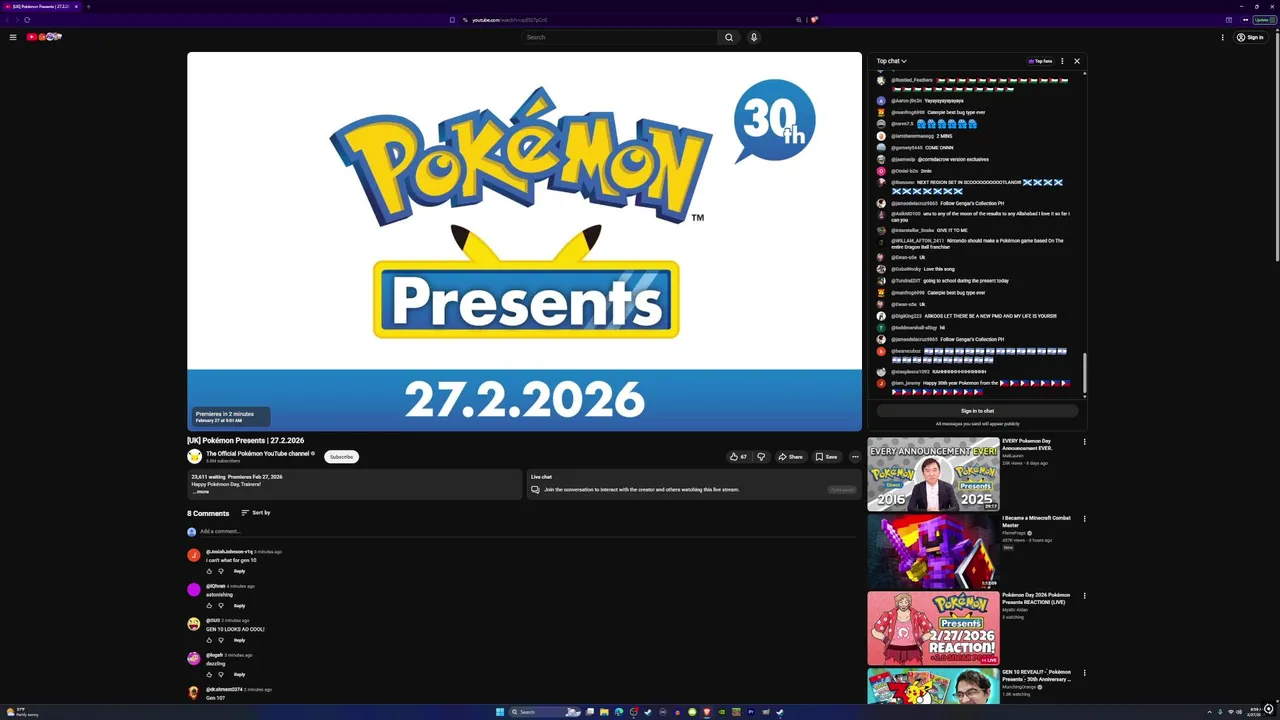Click the live chat scrollbar
Viewport: 1280px width, 720px height.
coord(1084,375)
